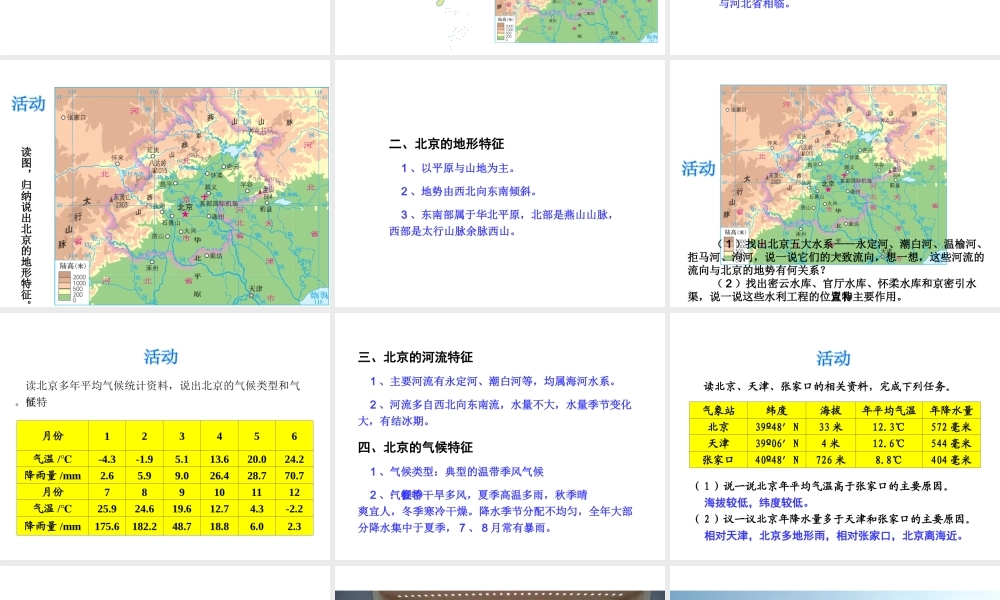Select the slide with the 气象站 comparison table
Image resolution: width=1000 pixels, height=600 pixels.
coord(835,436)
